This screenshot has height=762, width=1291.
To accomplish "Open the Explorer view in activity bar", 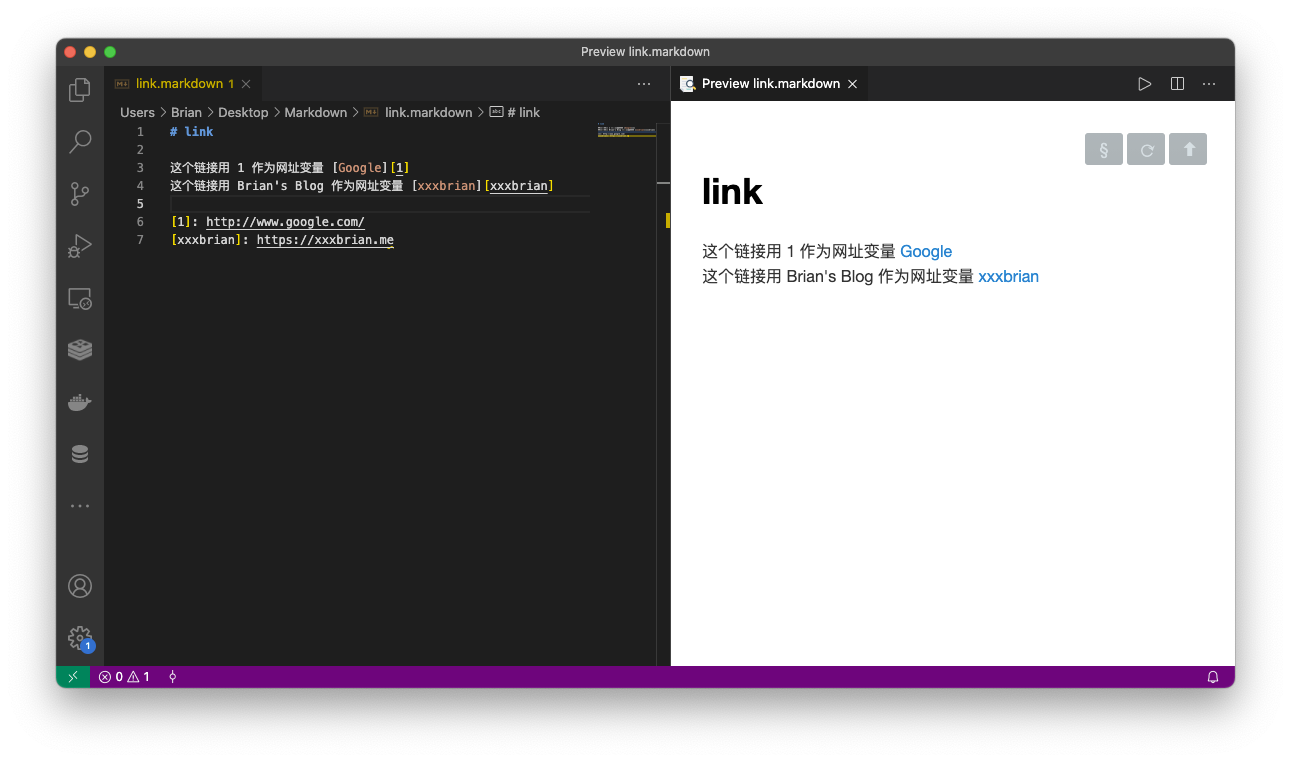I will click(80, 90).
